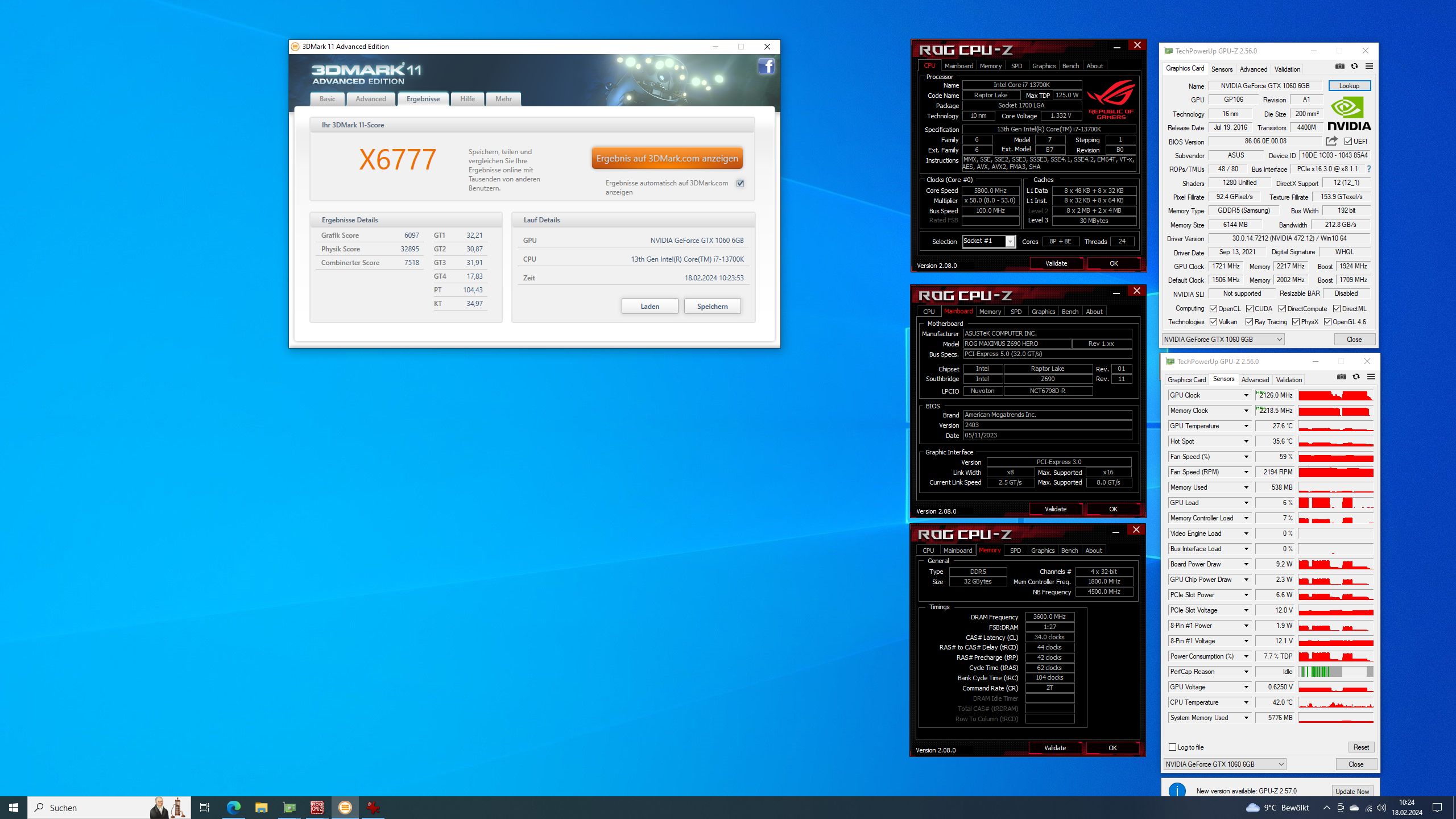1456x819 pixels.
Task: Open Task View on the taskbar
Action: coord(205,808)
